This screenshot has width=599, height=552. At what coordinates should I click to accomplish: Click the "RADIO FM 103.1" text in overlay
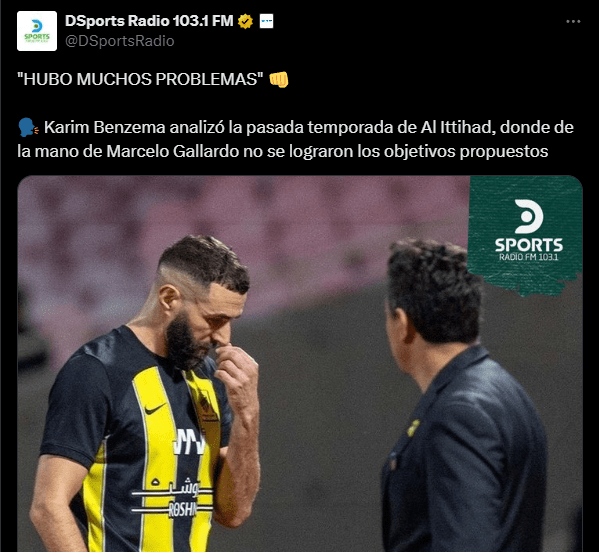529,257
